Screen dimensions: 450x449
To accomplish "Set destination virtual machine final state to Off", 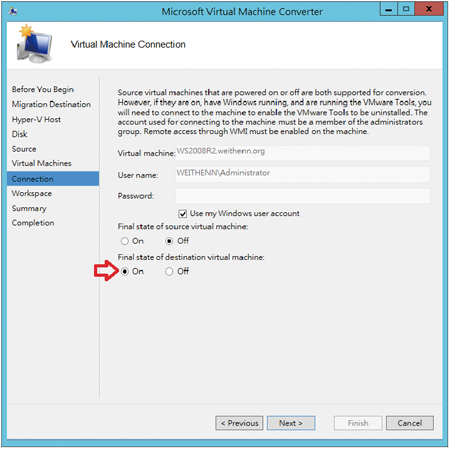I will (169, 272).
